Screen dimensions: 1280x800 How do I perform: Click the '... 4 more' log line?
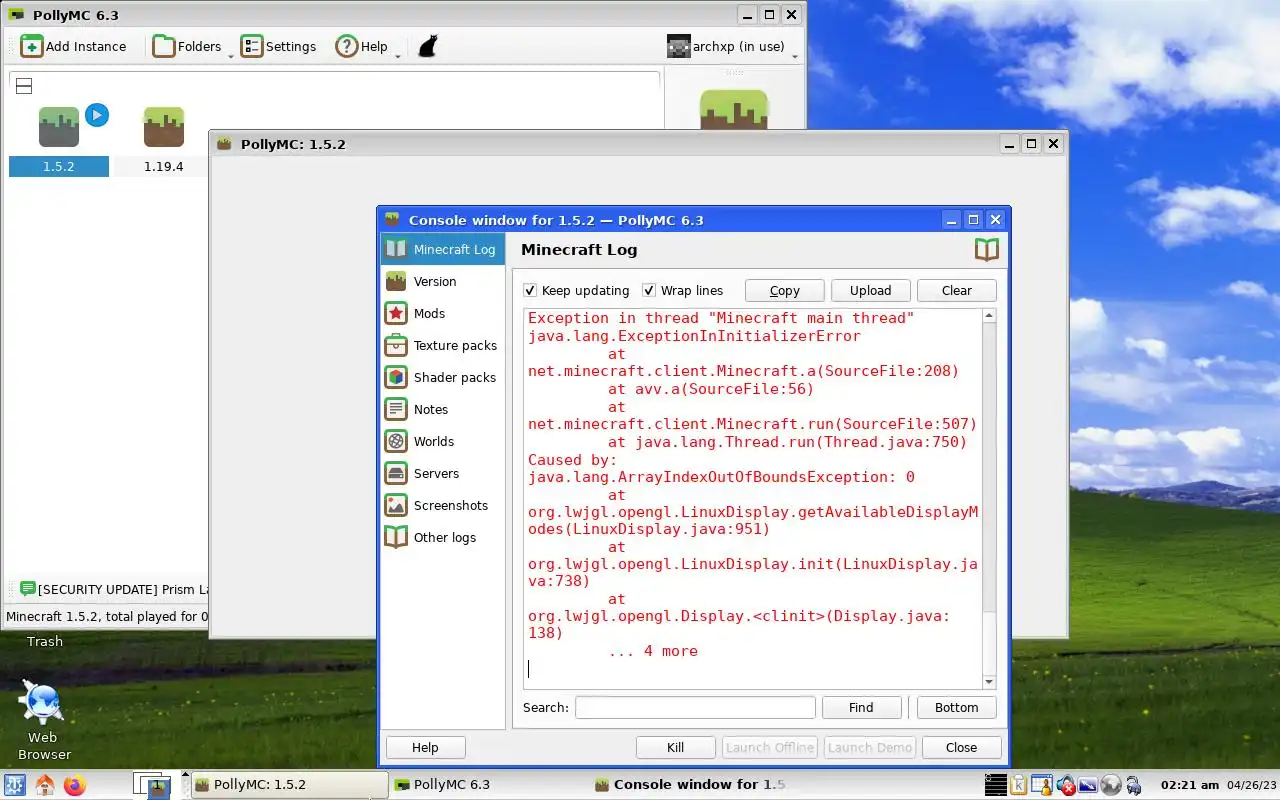[653, 651]
